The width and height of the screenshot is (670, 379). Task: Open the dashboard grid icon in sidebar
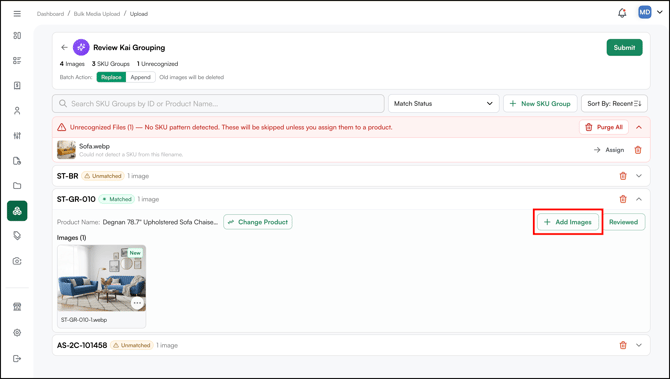tap(17, 35)
